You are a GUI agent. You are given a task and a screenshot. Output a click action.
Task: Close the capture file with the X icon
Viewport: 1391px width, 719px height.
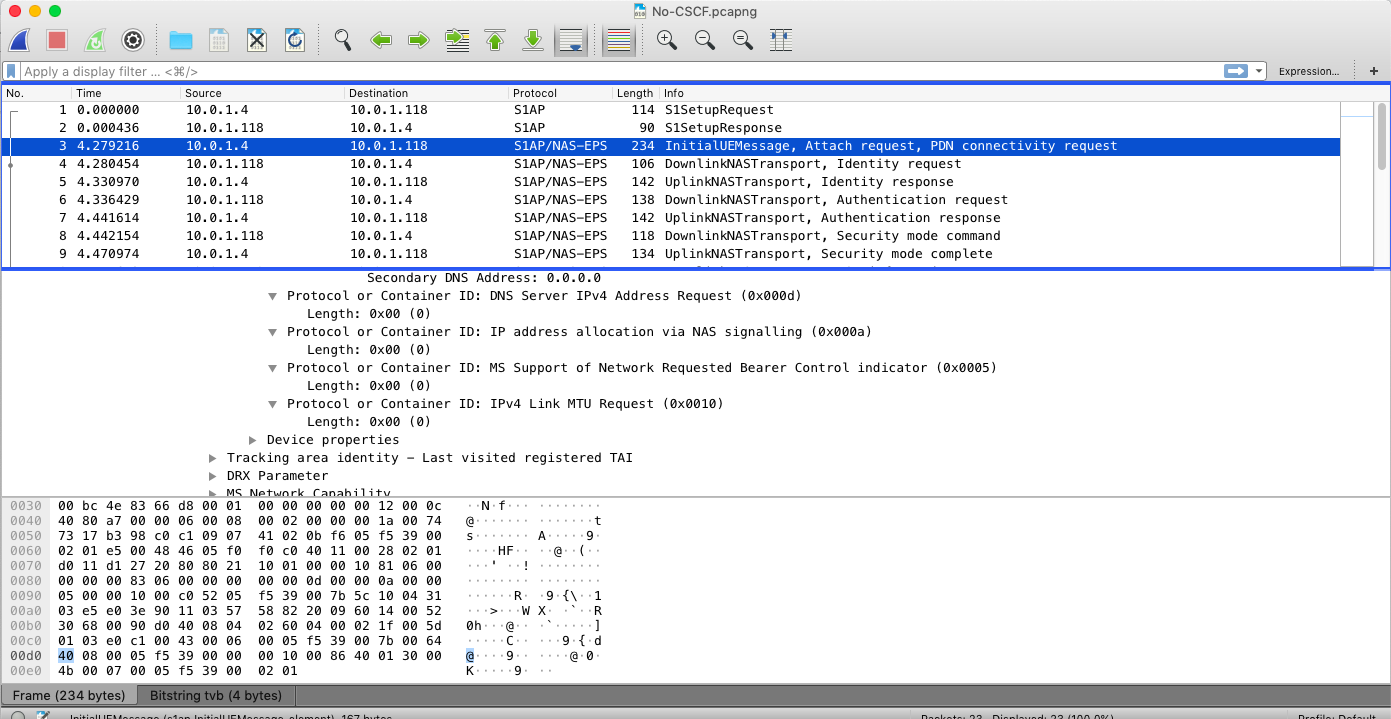point(257,39)
